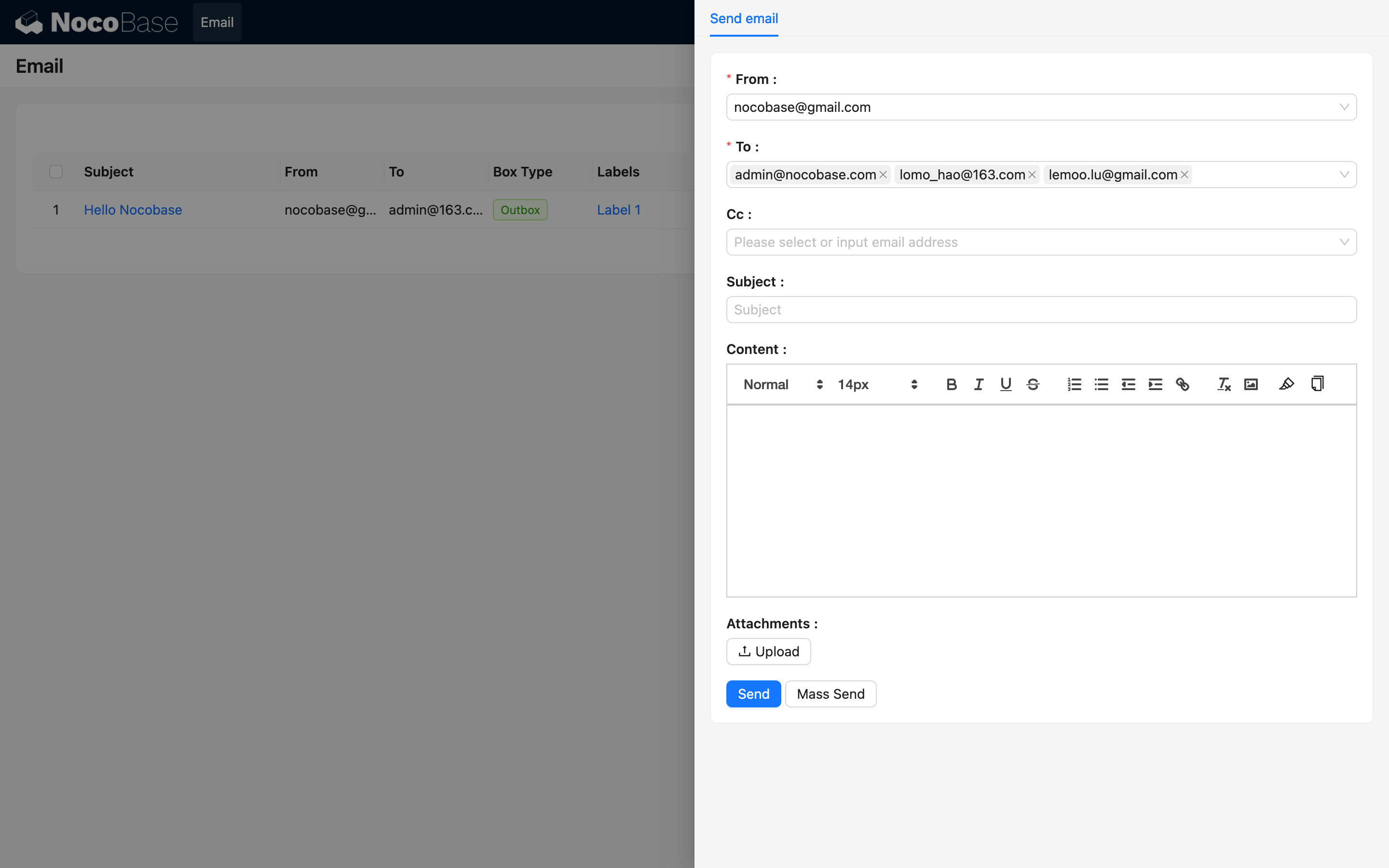The width and height of the screenshot is (1389, 868).
Task: Click the Mass Send button
Action: 830,694
